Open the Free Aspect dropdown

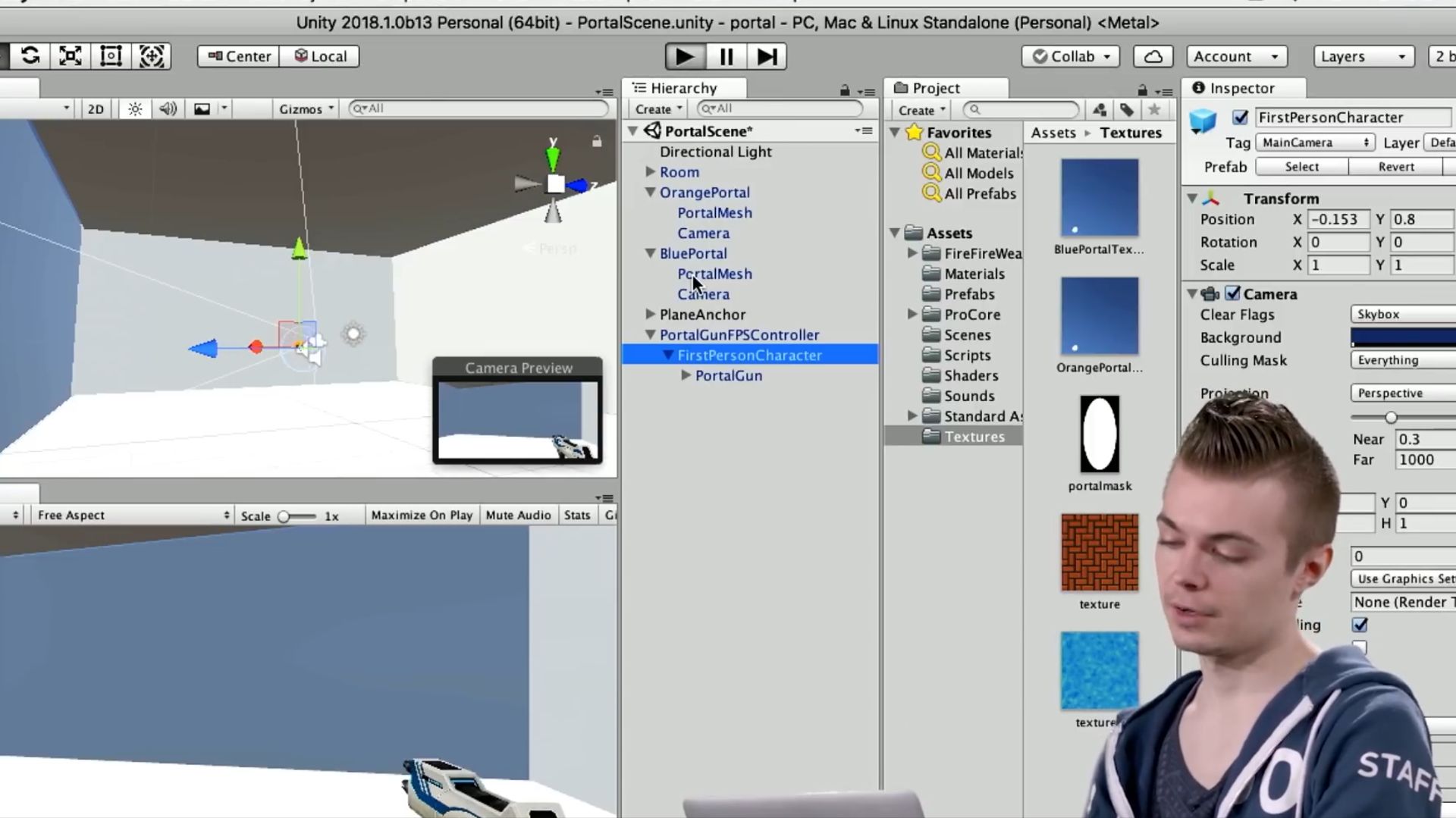[x=133, y=516]
